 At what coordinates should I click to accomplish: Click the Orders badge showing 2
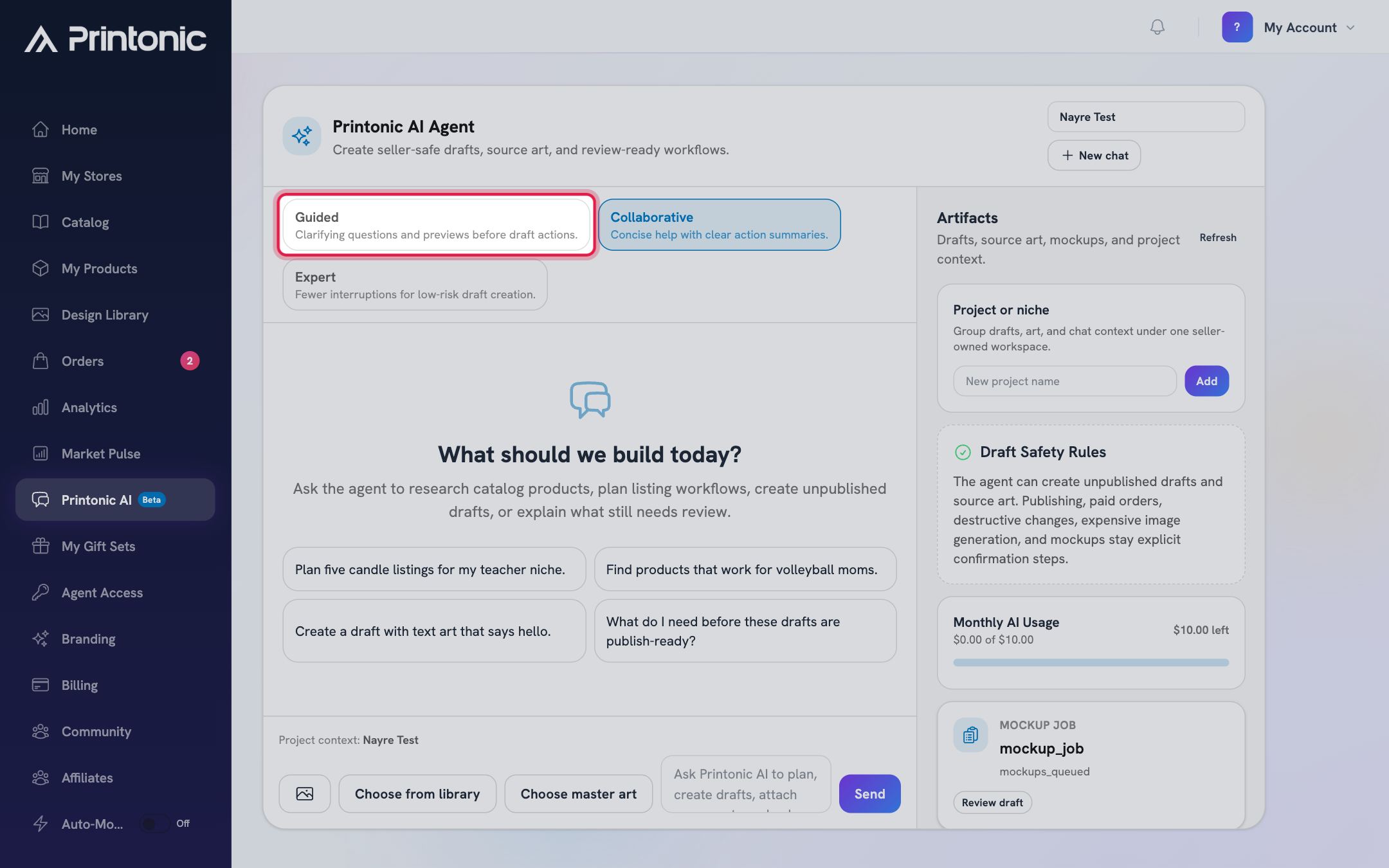pos(190,361)
